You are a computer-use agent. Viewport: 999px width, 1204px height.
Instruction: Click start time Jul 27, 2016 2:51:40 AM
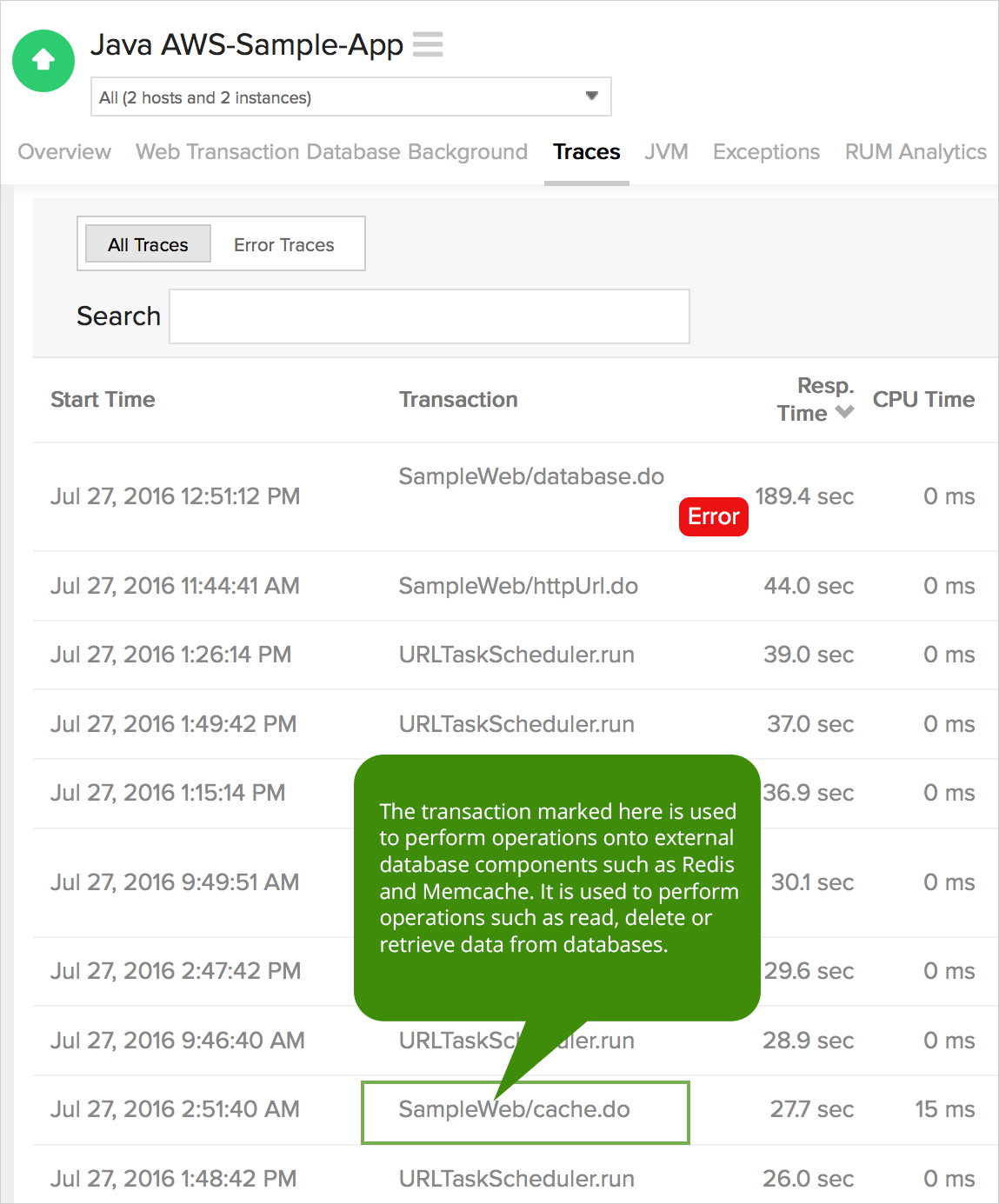pos(175,1109)
